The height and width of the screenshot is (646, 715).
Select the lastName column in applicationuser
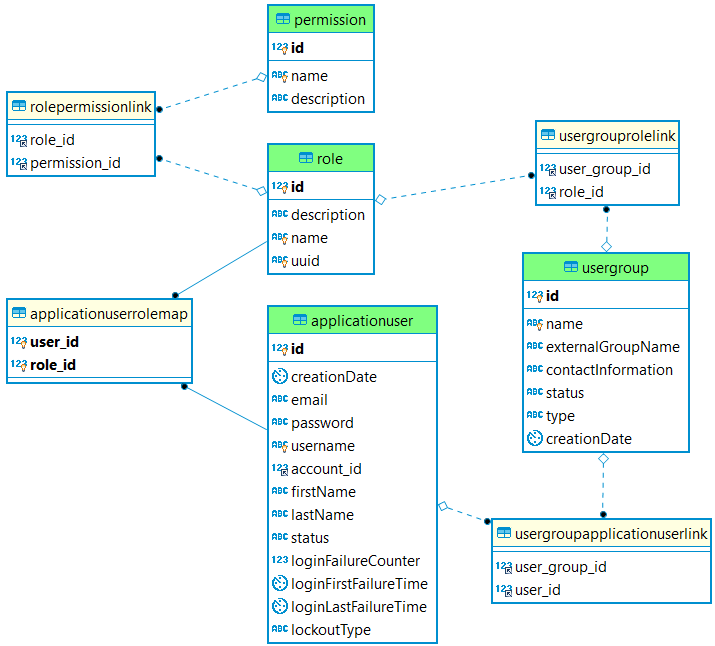(x=352, y=515)
